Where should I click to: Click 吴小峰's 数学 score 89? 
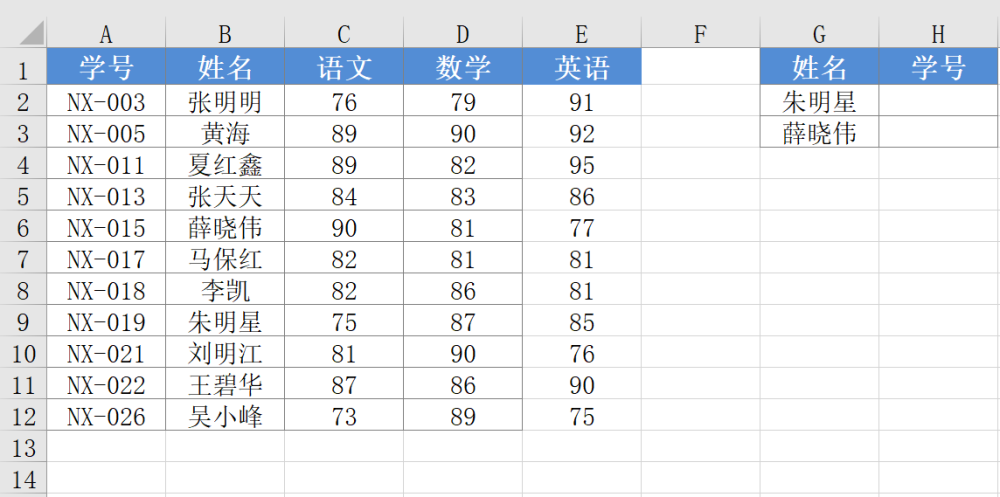pos(463,417)
